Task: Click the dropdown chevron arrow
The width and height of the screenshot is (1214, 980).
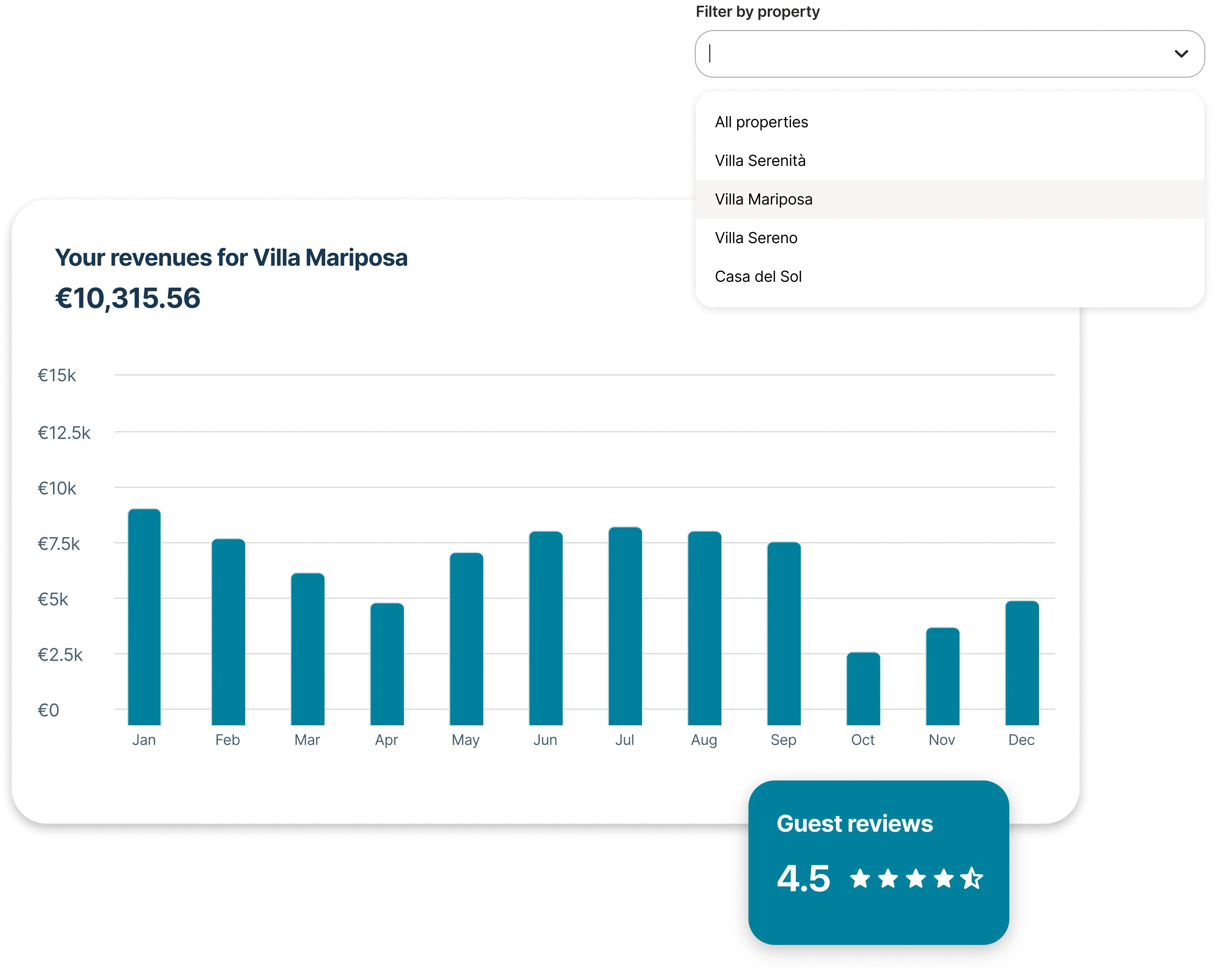Action: [x=1181, y=54]
